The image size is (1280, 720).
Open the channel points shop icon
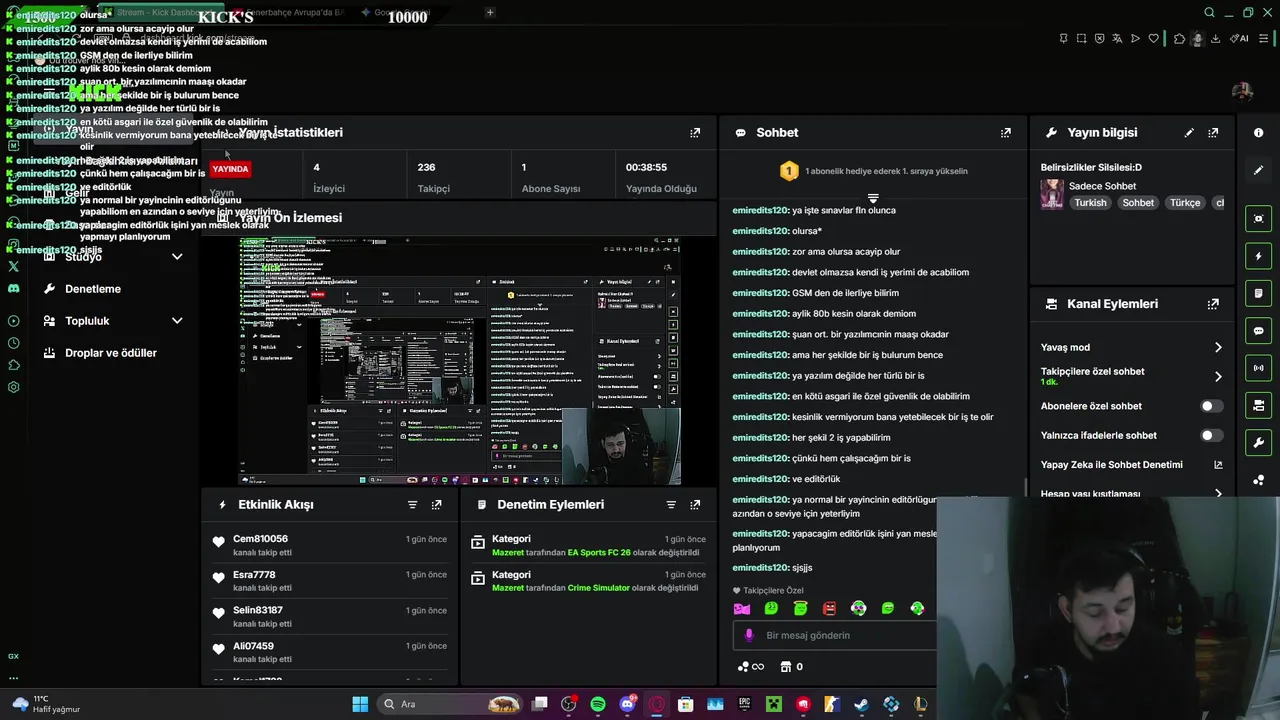(786, 667)
